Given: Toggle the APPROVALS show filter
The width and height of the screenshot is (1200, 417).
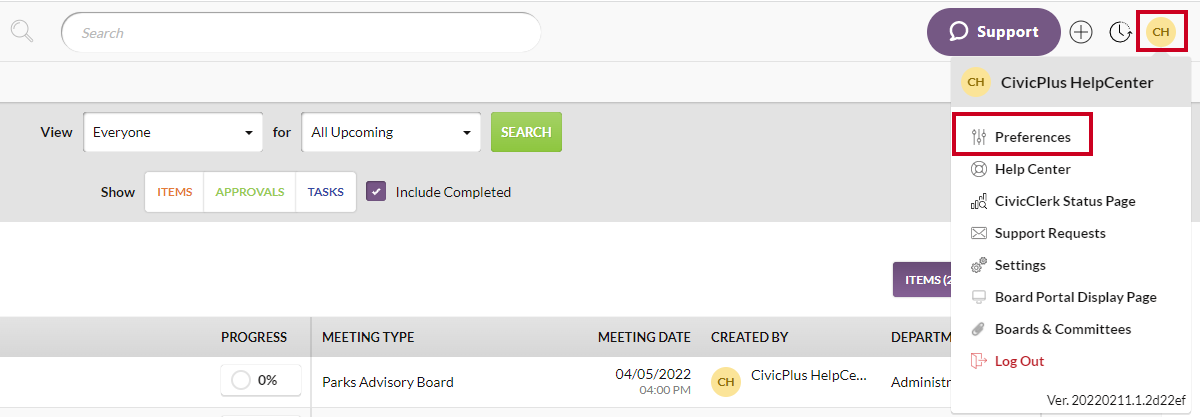Looking at the screenshot, I should [x=250, y=192].
